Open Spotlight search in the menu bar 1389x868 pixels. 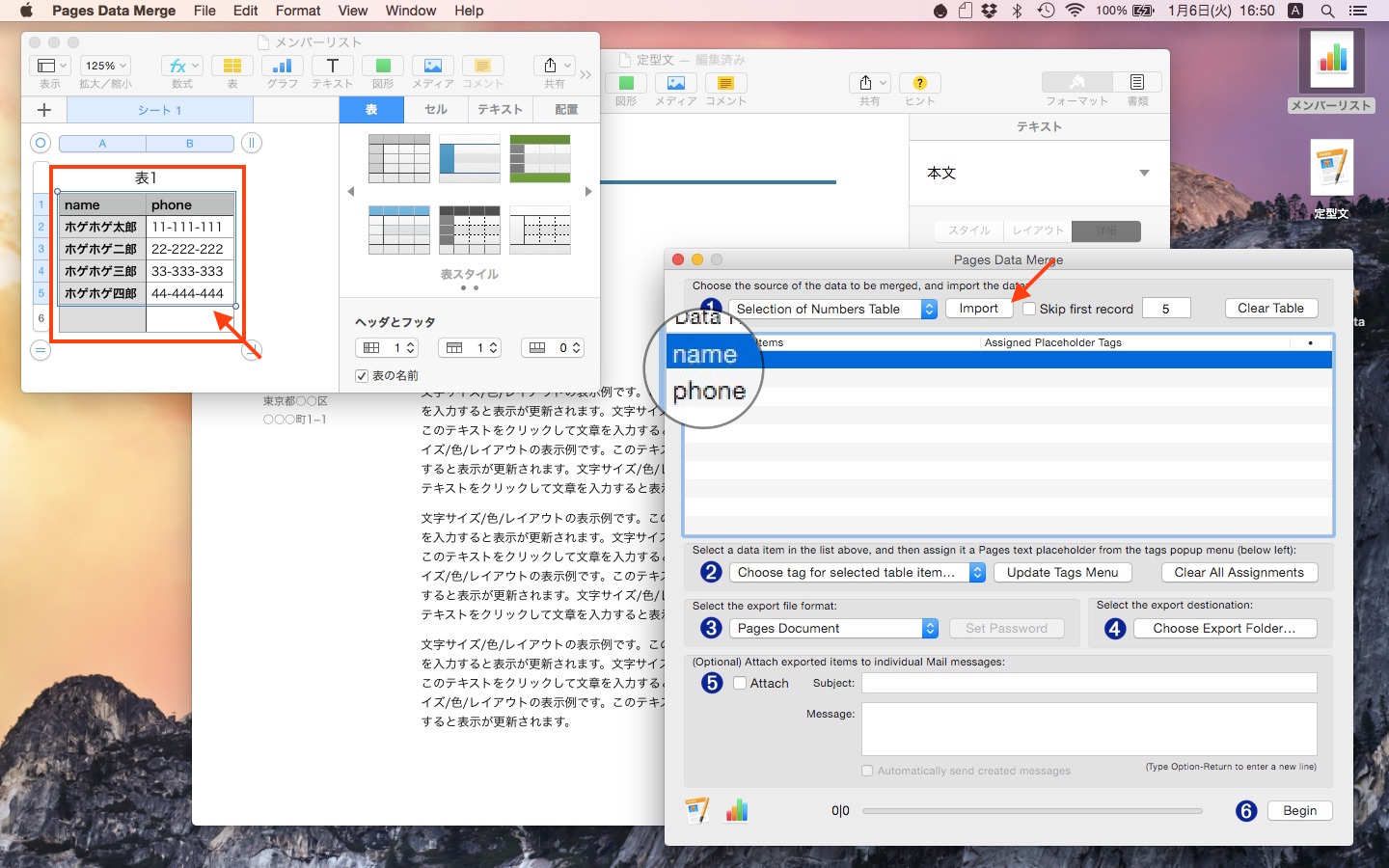click(x=1327, y=11)
